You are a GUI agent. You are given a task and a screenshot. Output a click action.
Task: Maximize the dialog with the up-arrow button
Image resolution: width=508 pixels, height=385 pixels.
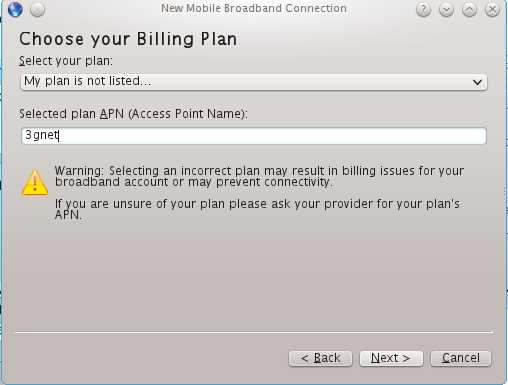[469, 10]
